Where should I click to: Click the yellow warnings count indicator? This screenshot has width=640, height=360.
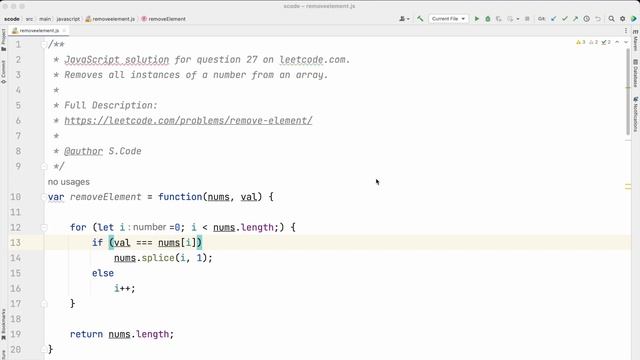click(580, 42)
